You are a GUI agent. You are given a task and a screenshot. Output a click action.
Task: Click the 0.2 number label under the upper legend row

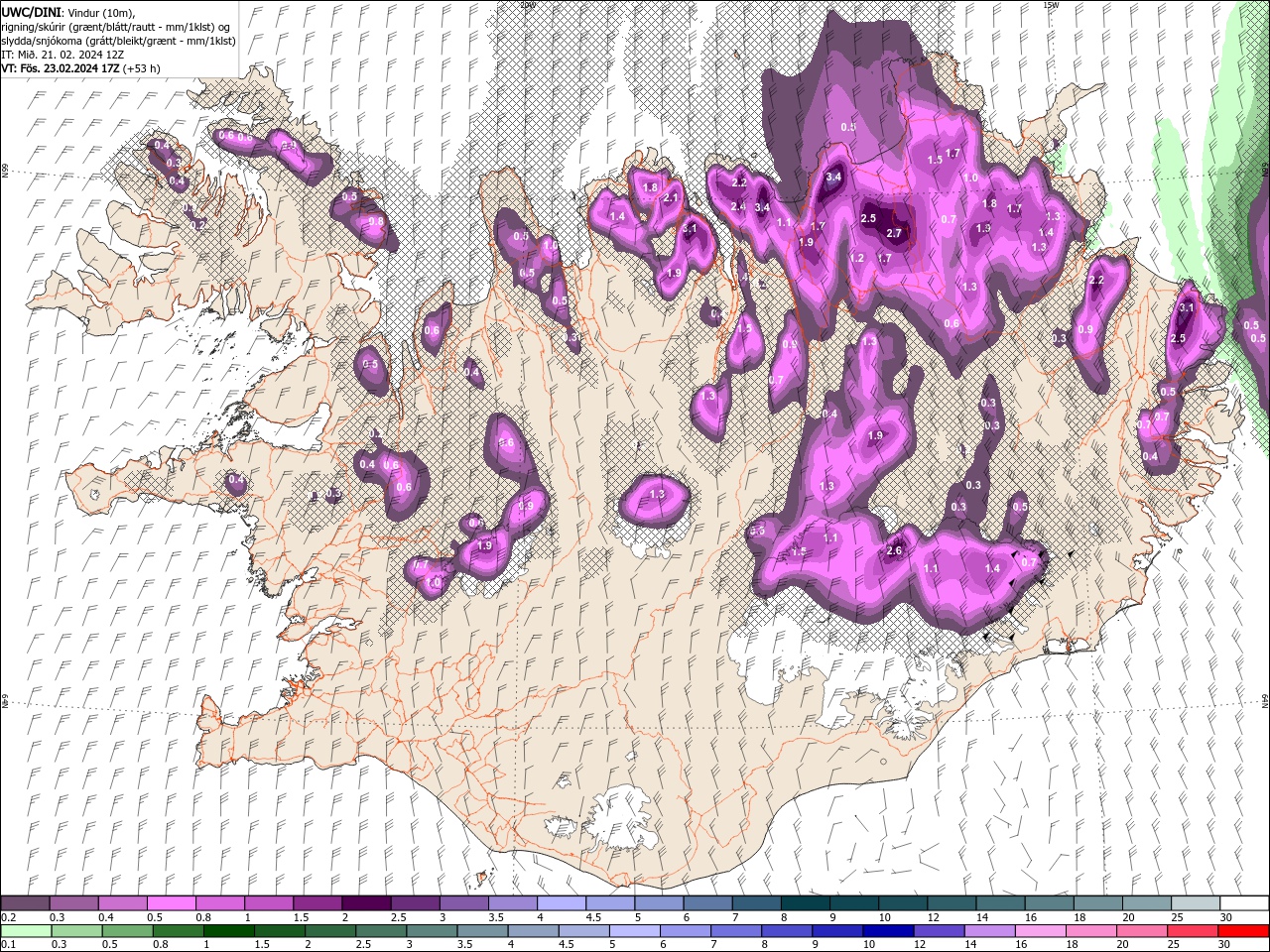pyautogui.click(x=7, y=918)
